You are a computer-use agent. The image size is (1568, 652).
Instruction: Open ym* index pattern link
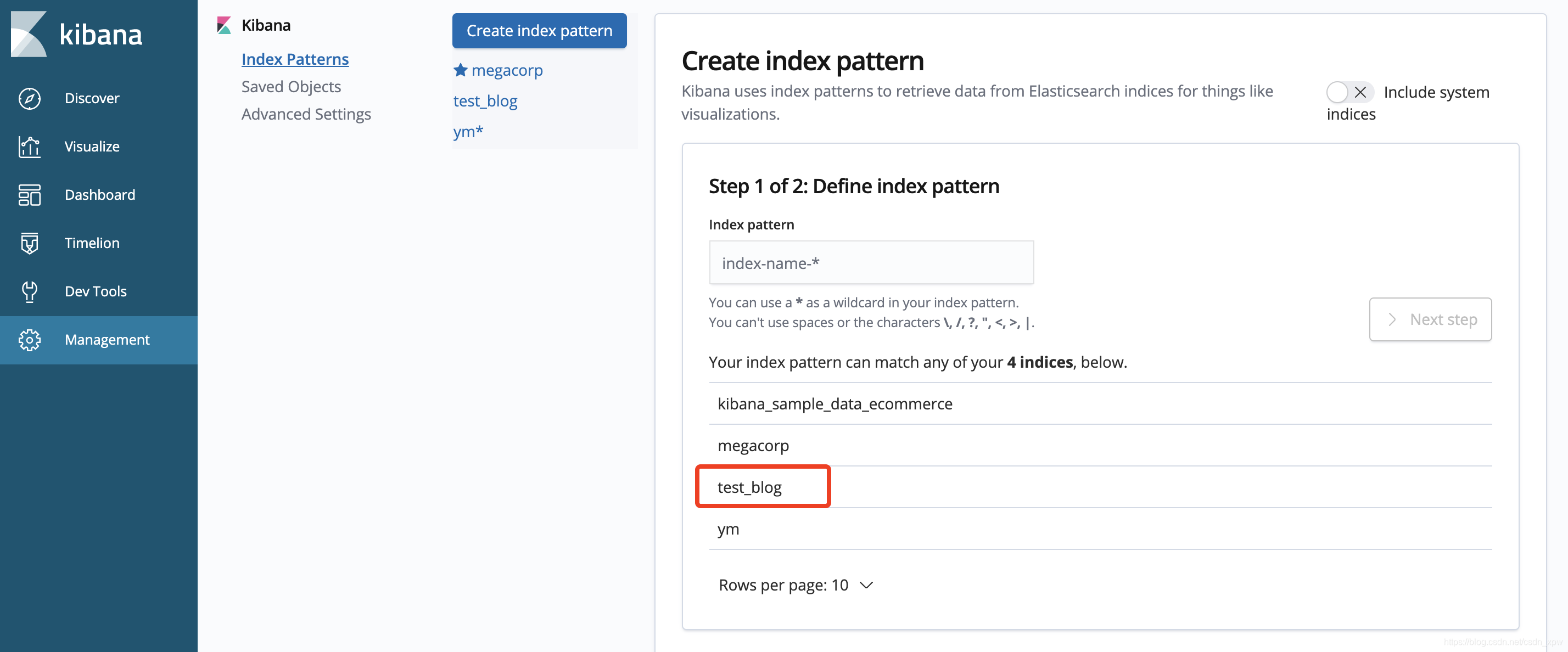468,131
